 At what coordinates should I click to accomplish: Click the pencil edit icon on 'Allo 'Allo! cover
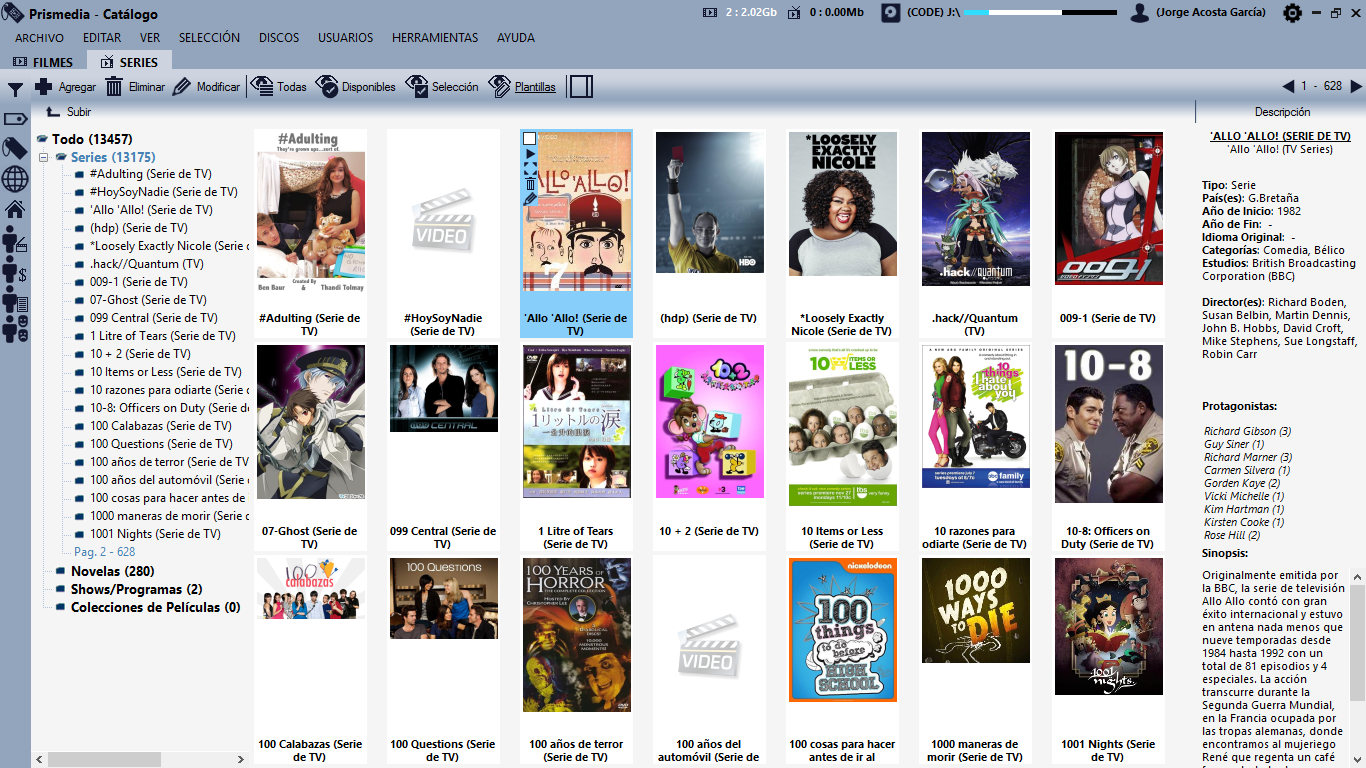(530, 198)
